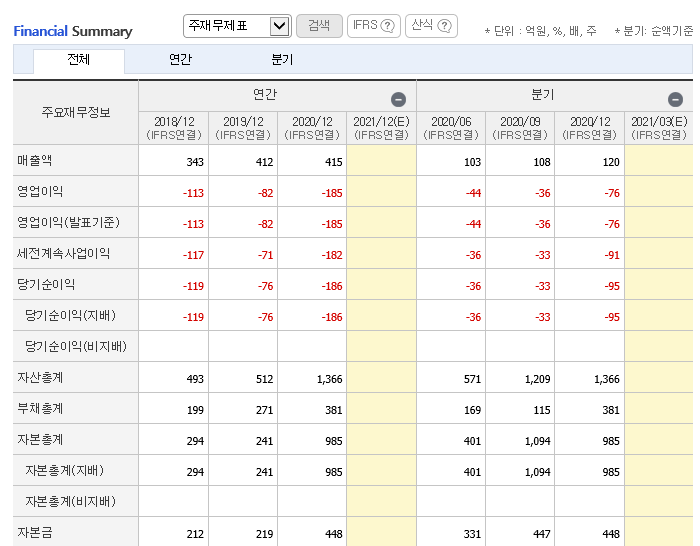
Task: Select 자산총계 value 493
Action: pos(195,379)
